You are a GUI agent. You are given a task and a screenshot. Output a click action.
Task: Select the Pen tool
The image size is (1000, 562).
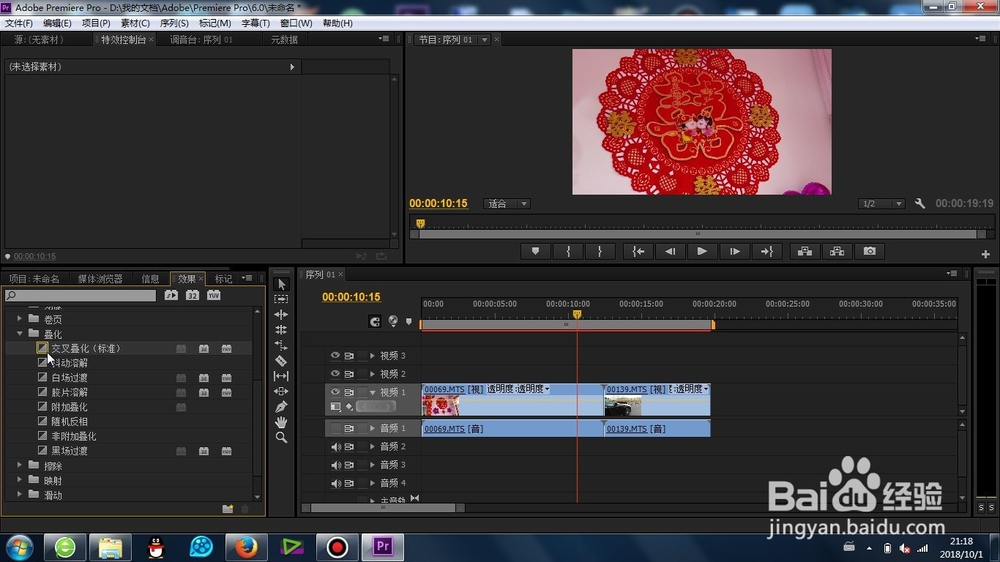pos(281,406)
